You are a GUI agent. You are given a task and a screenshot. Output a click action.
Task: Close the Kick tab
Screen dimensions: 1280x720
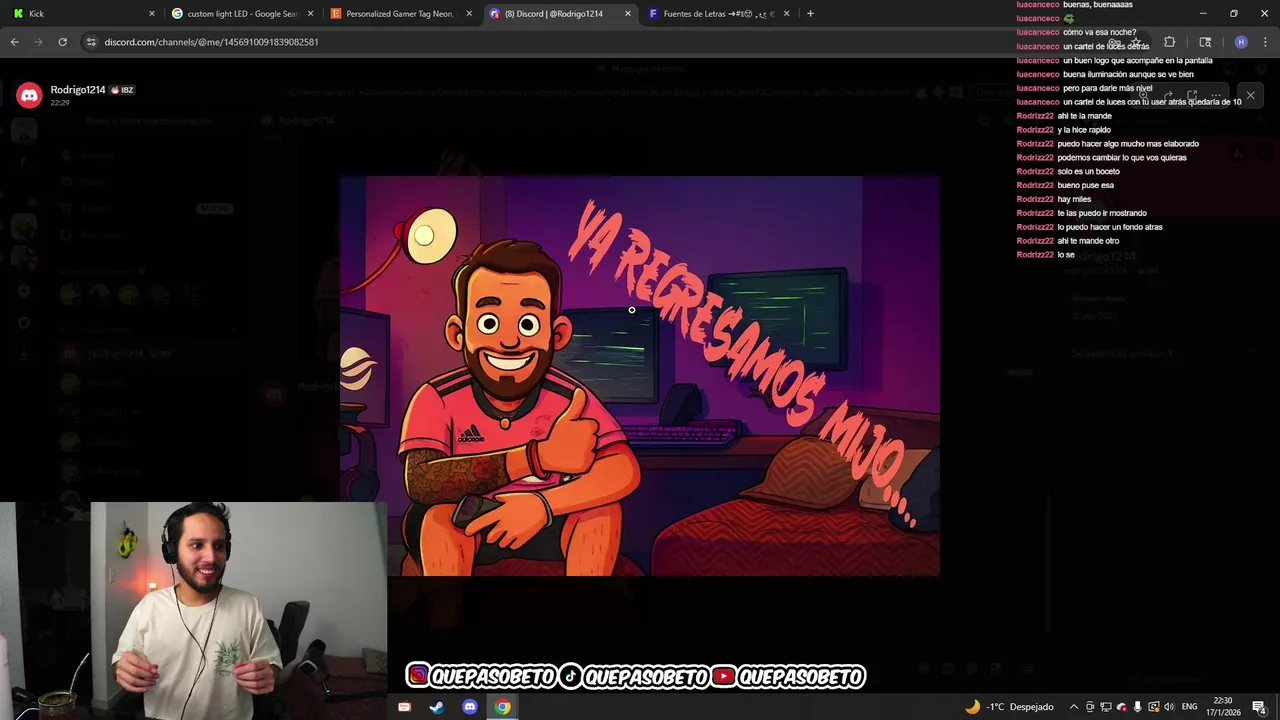pos(152,13)
